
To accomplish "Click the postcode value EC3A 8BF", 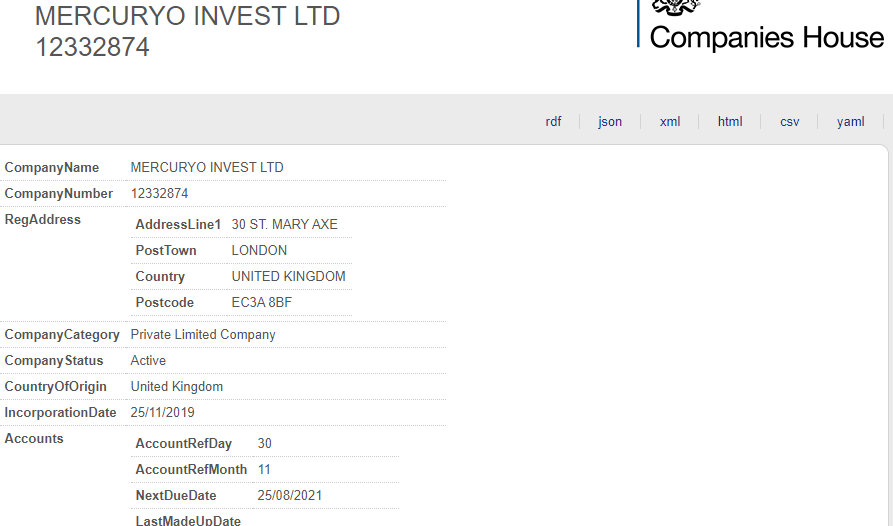I will pos(261,302).
